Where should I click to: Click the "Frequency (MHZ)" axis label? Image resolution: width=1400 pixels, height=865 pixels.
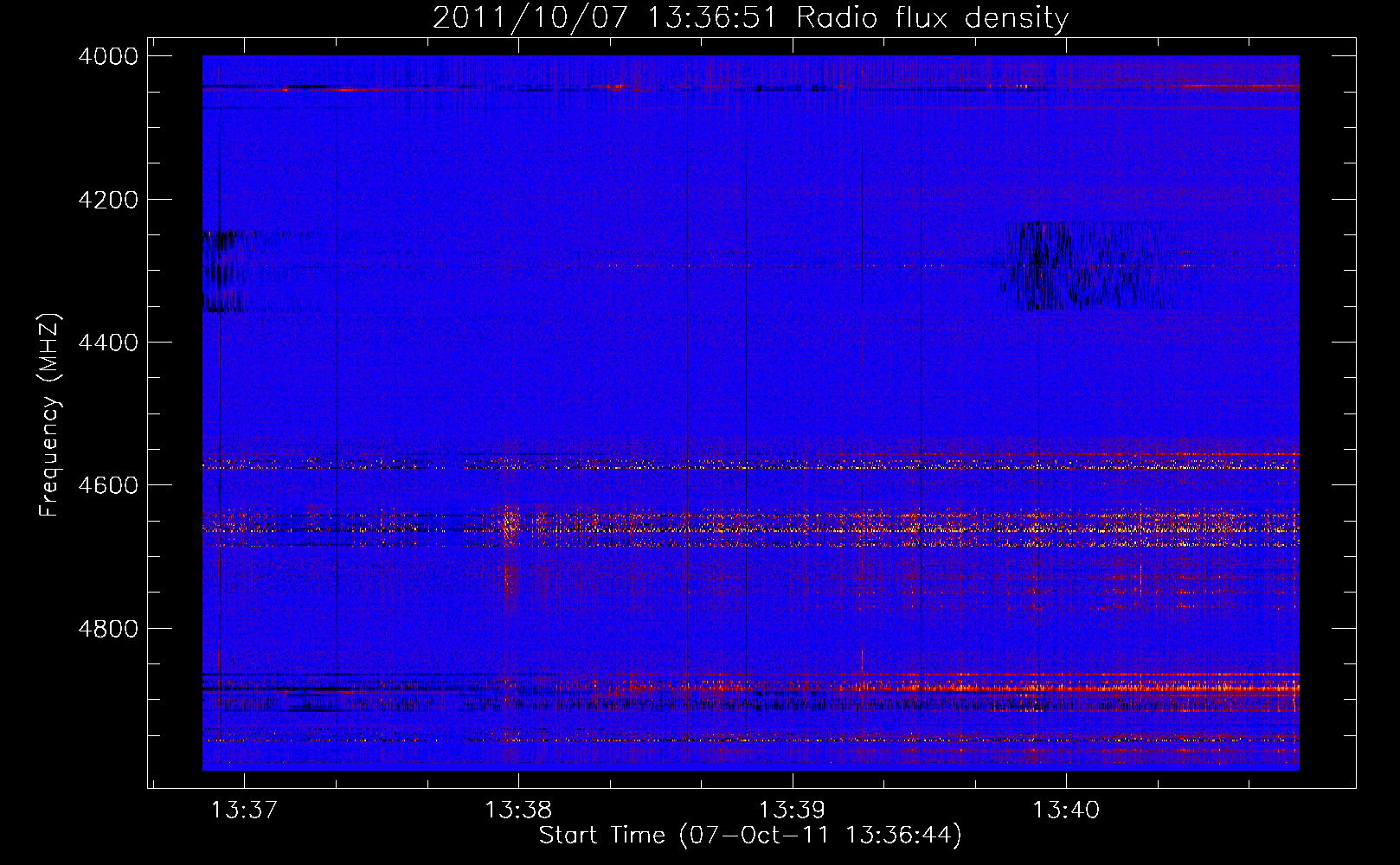pyautogui.click(x=50, y=415)
